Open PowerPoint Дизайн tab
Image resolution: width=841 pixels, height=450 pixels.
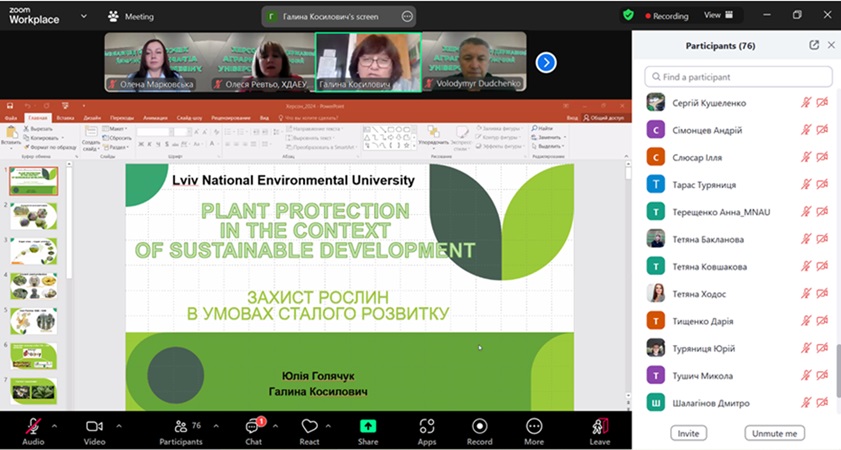click(92, 117)
